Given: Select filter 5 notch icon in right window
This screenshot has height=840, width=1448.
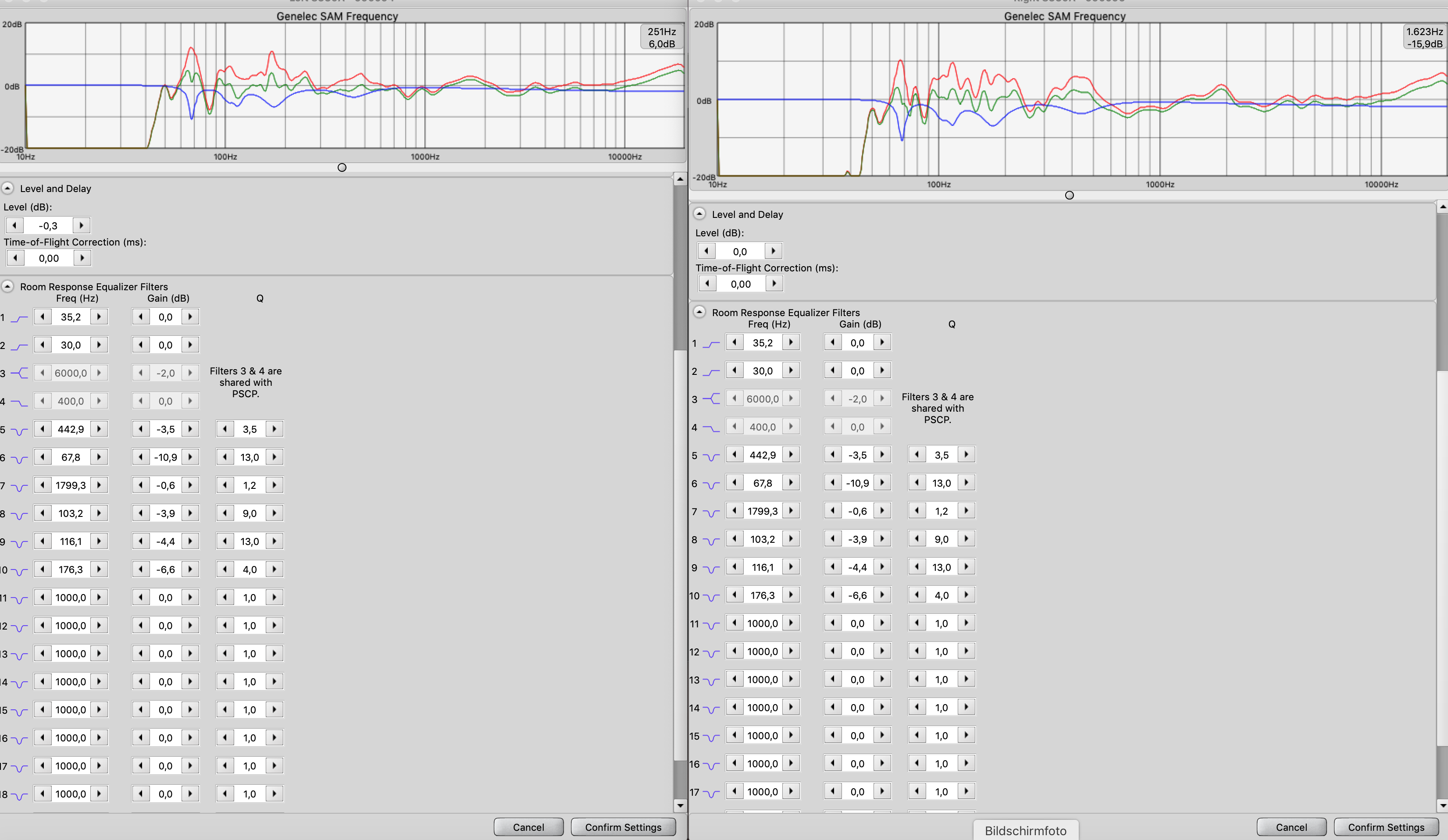Looking at the screenshot, I should click(x=711, y=456).
